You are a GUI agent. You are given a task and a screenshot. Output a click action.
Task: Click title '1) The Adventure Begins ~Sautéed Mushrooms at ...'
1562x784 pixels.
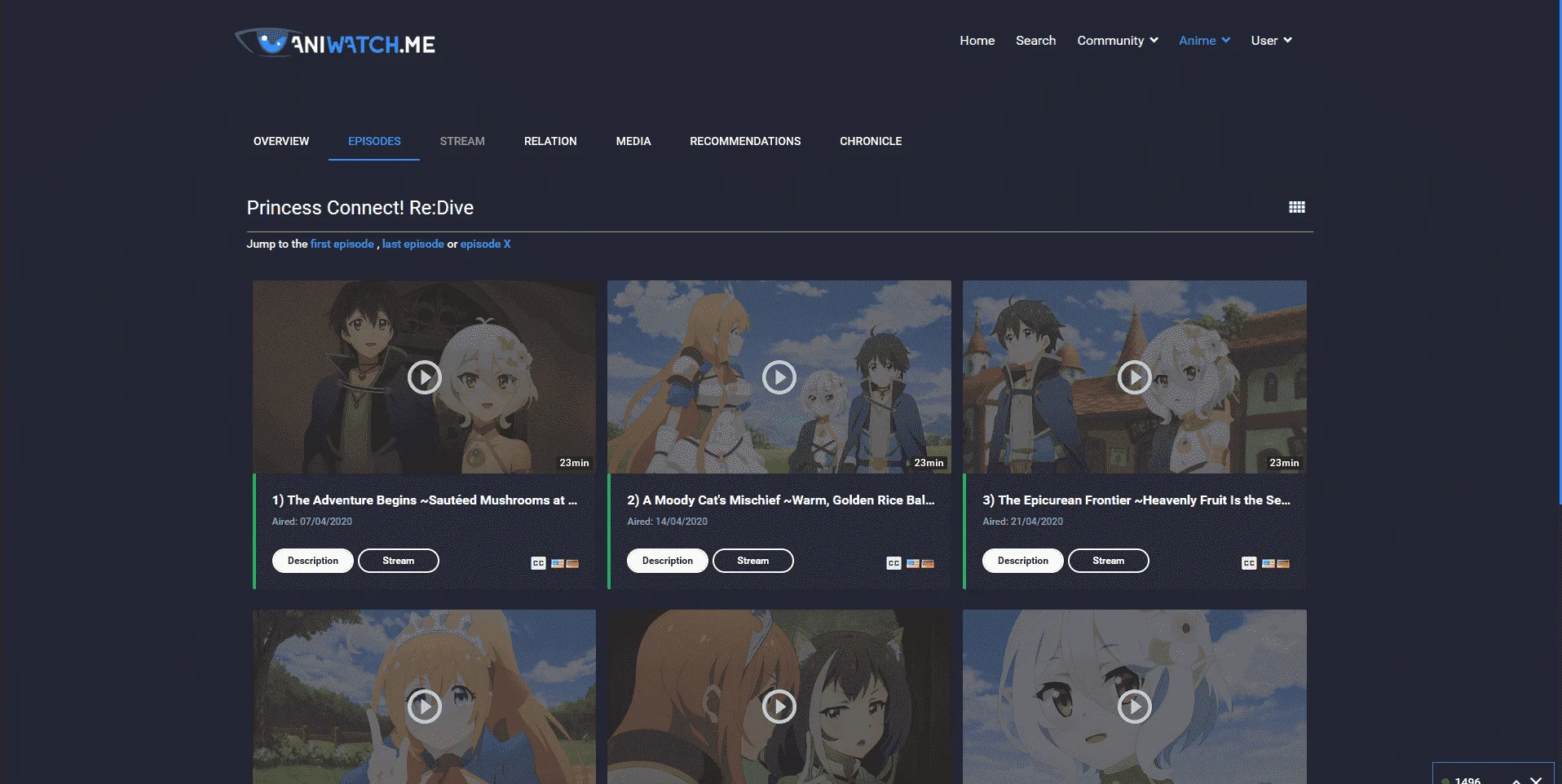coord(425,500)
